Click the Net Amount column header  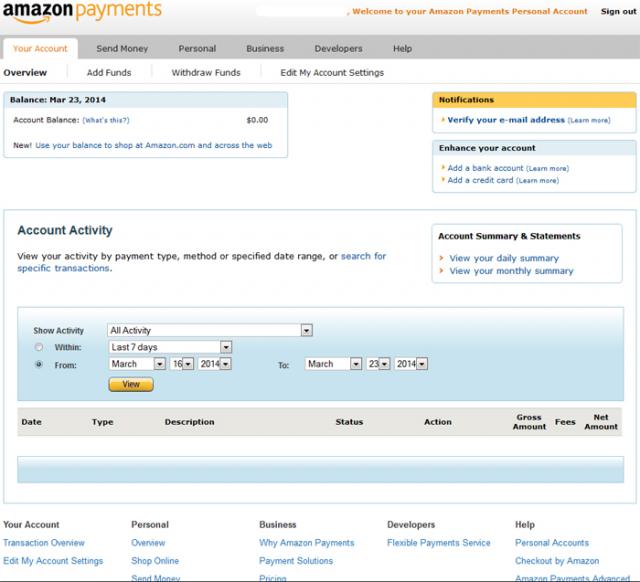click(601, 422)
